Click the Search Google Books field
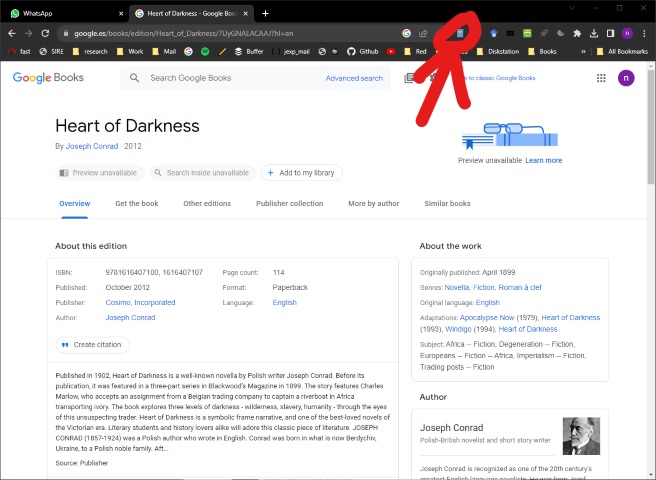Screen dimensions: 656x480 point(232,78)
